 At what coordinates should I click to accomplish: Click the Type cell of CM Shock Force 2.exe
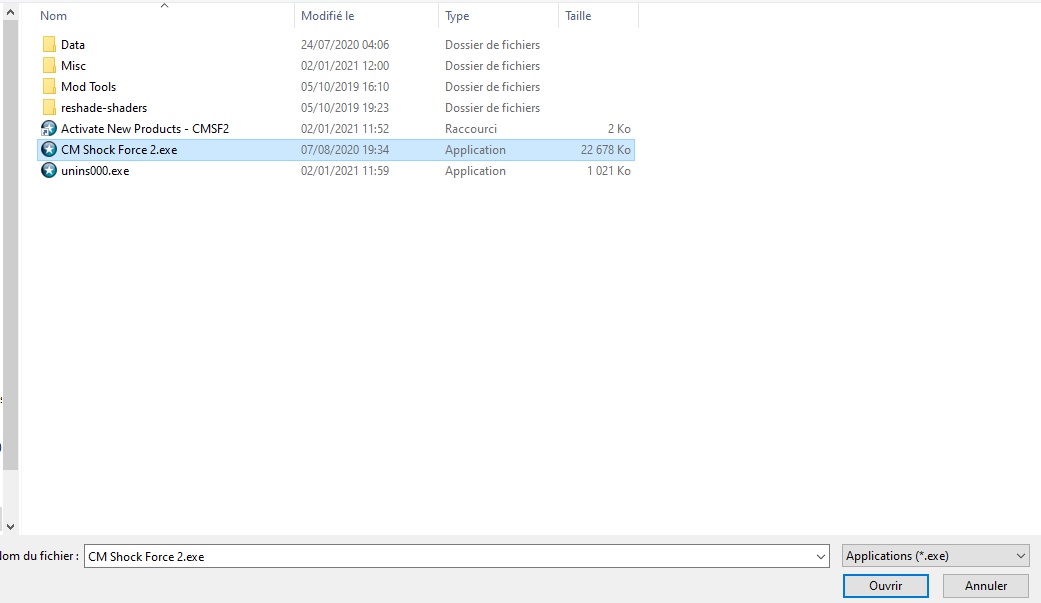pyautogui.click(x=475, y=149)
